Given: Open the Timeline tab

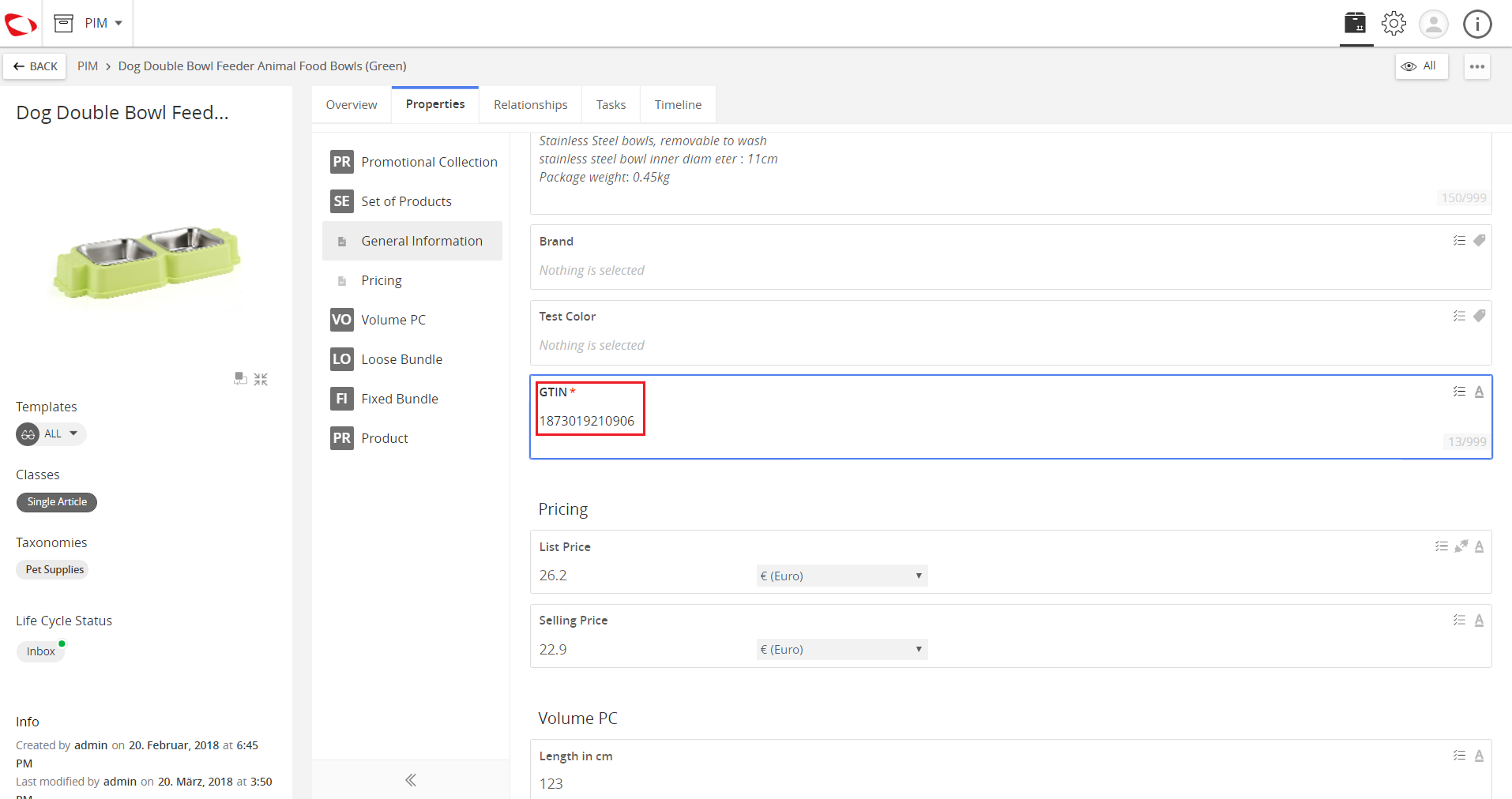Looking at the screenshot, I should pyautogui.click(x=678, y=105).
